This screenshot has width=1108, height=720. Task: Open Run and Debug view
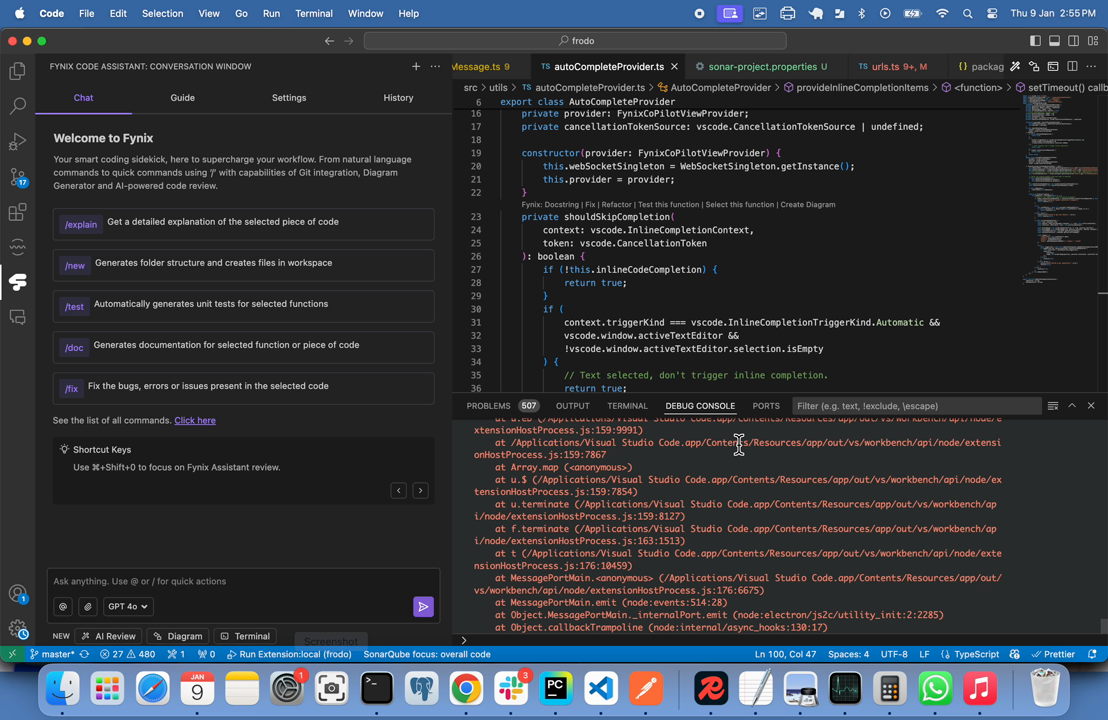[x=18, y=141]
